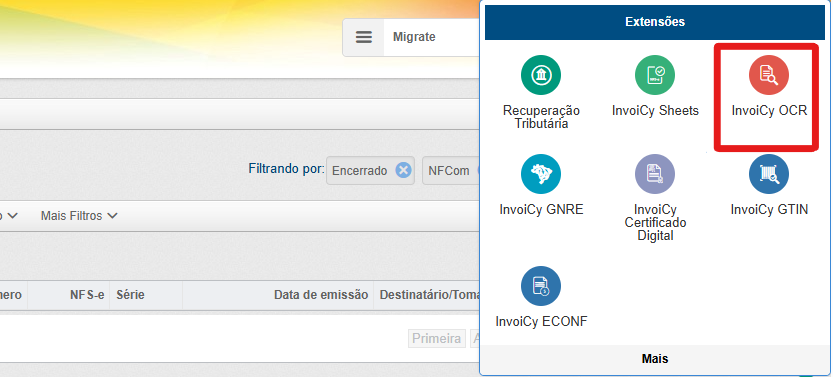This screenshot has width=833, height=377.
Task: Open the hamburger menu next to Migrate
Action: 363,37
